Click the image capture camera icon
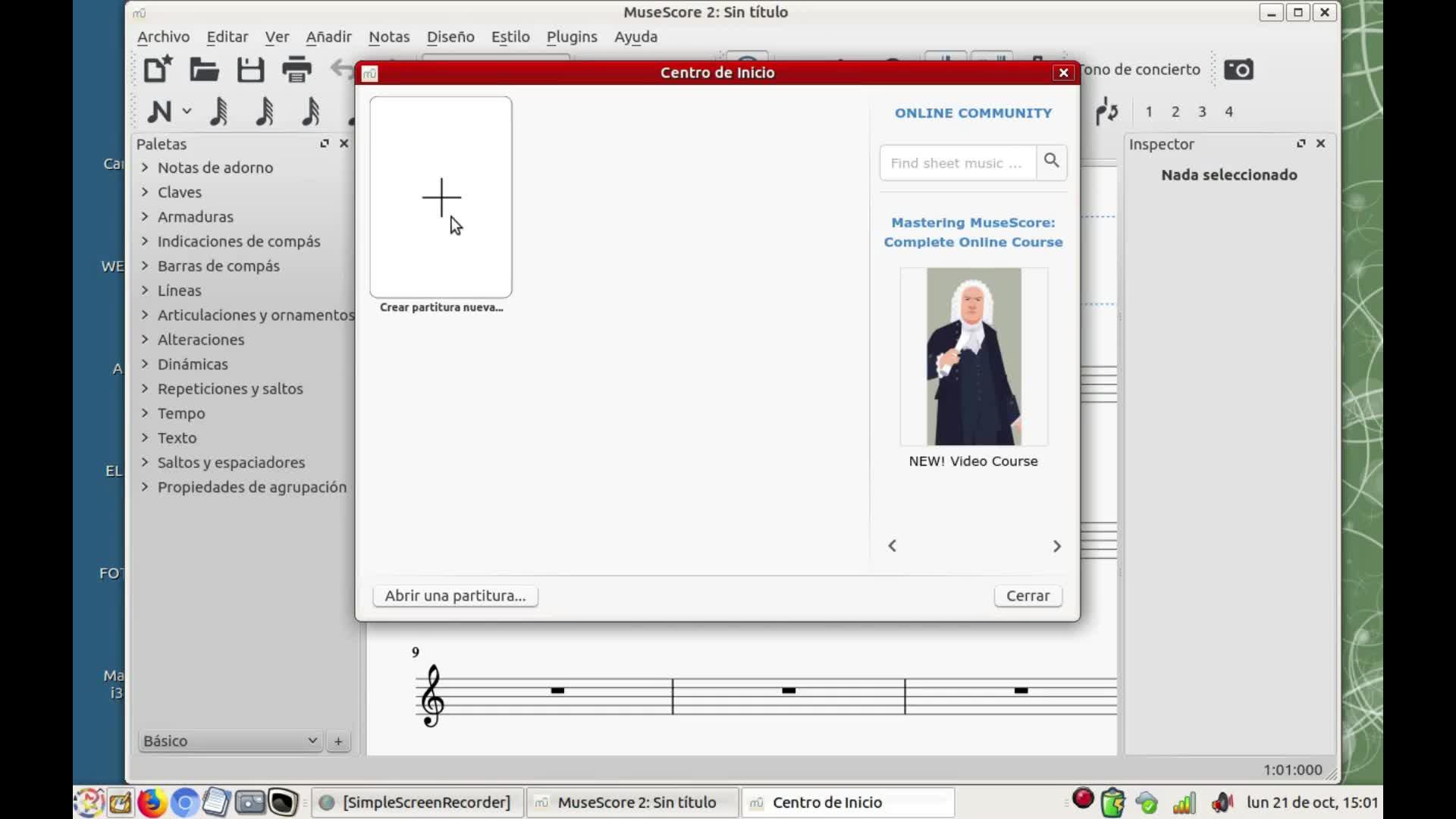 coord(1238,70)
